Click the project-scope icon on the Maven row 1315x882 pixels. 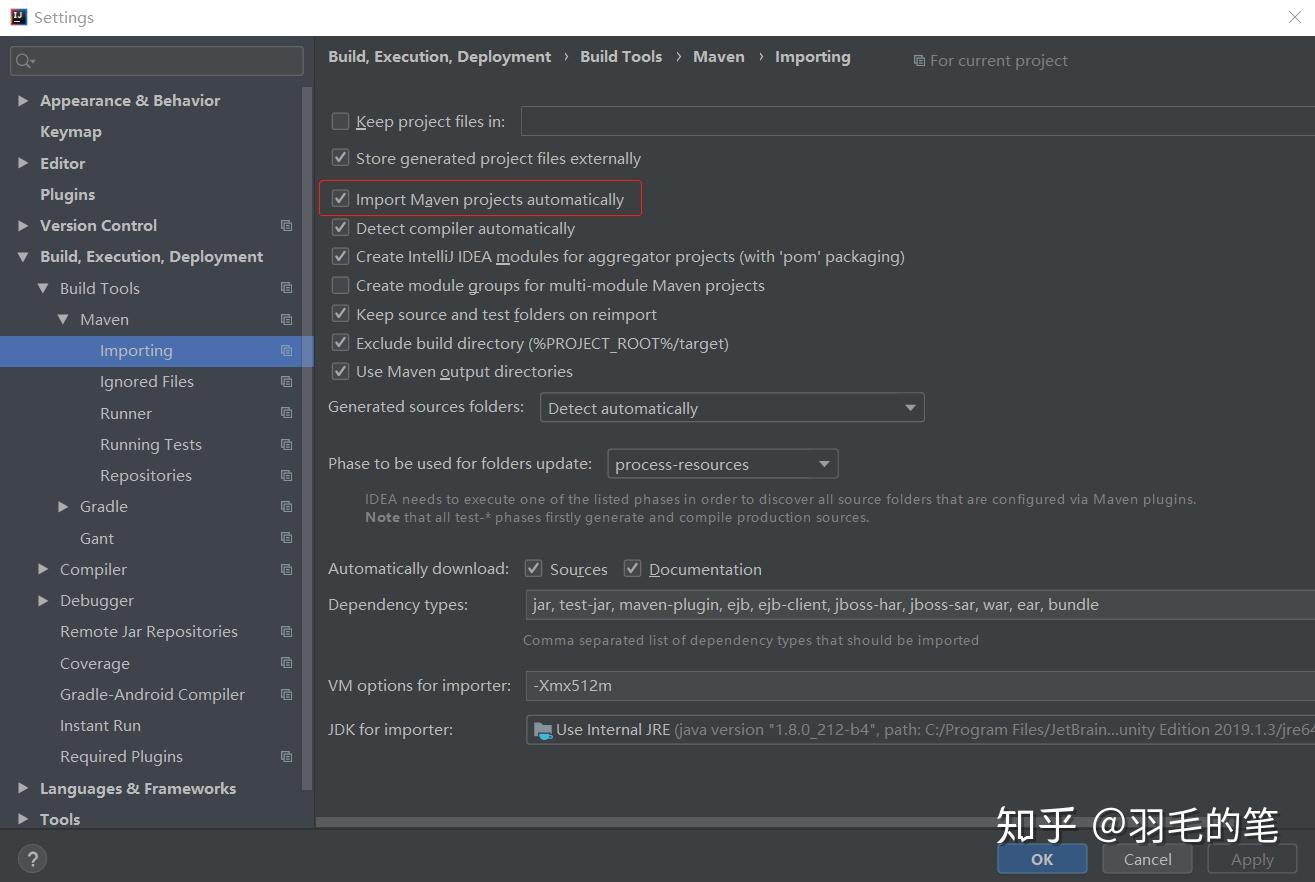coord(287,320)
